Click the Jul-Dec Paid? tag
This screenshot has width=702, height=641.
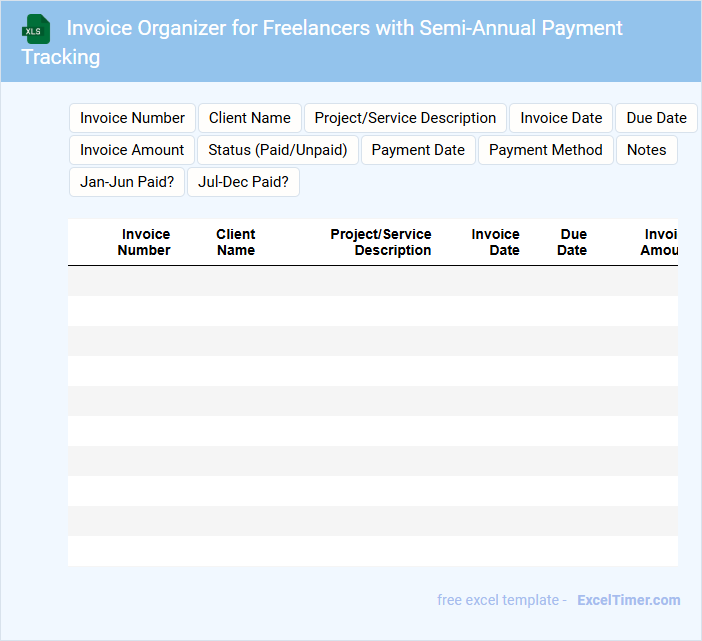point(243,182)
